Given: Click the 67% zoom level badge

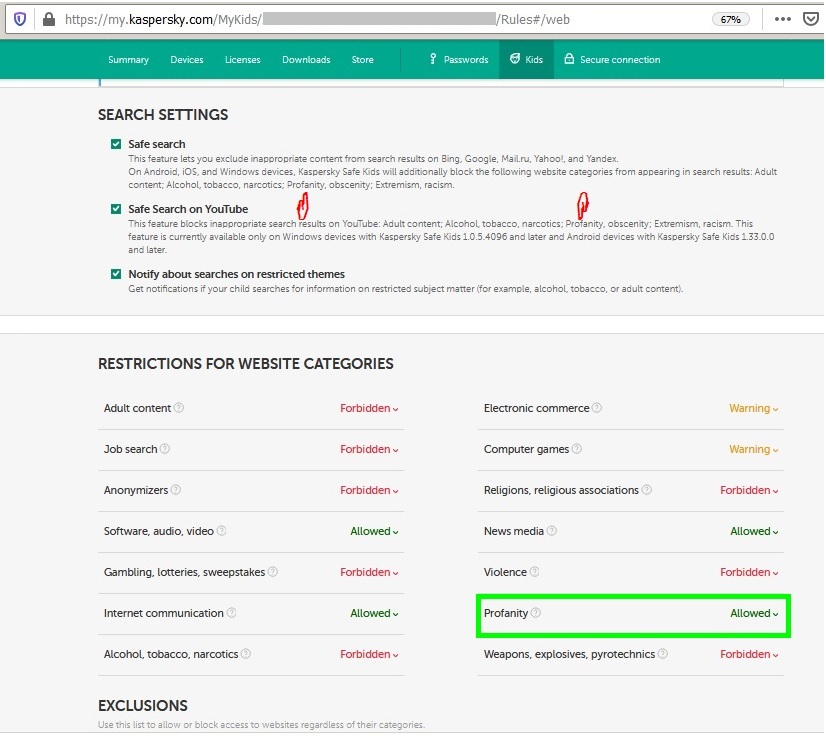Looking at the screenshot, I should [730, 19].
